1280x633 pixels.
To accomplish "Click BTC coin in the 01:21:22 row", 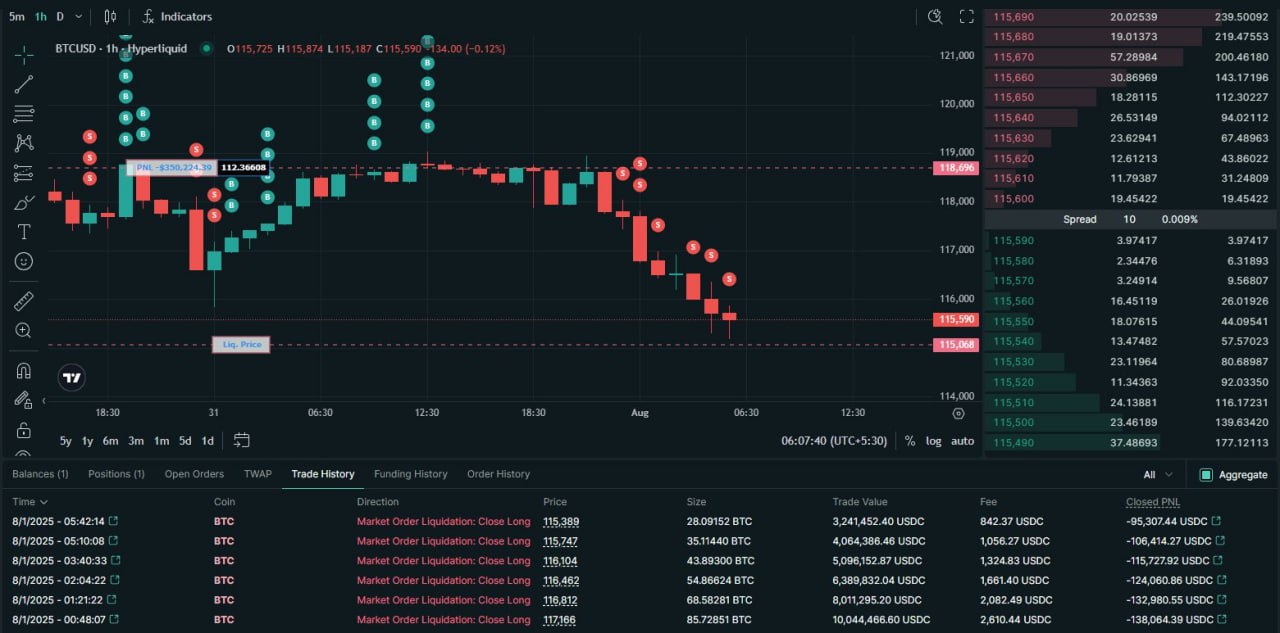I will 224,600.
